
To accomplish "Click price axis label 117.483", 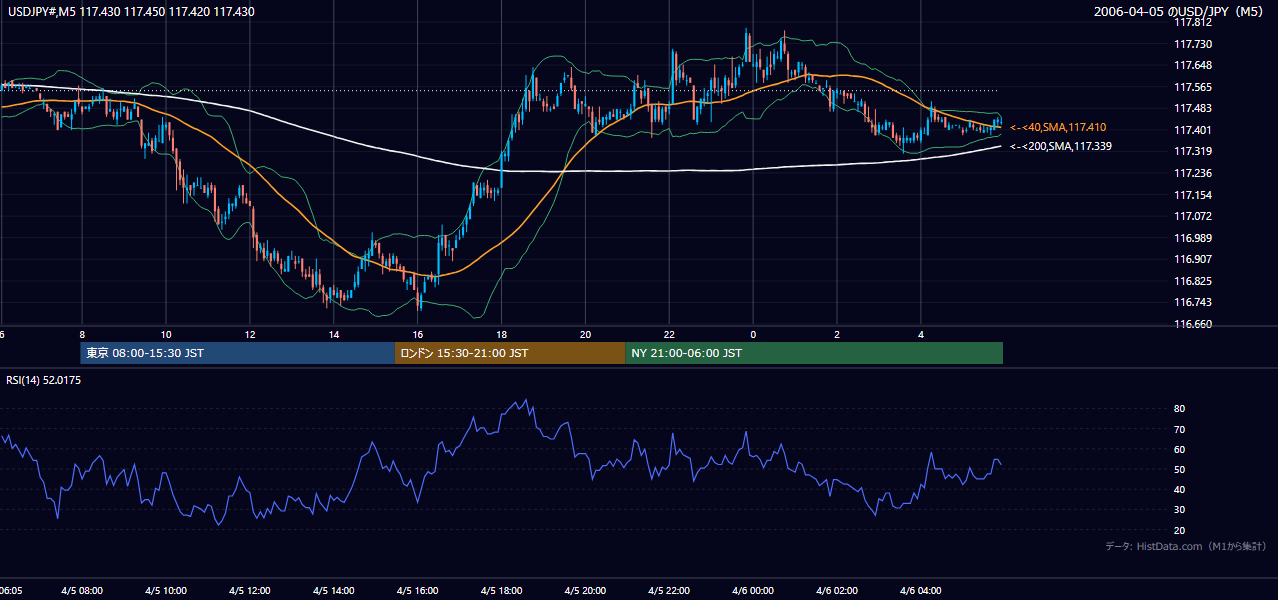I will (x=1192, y=108).
